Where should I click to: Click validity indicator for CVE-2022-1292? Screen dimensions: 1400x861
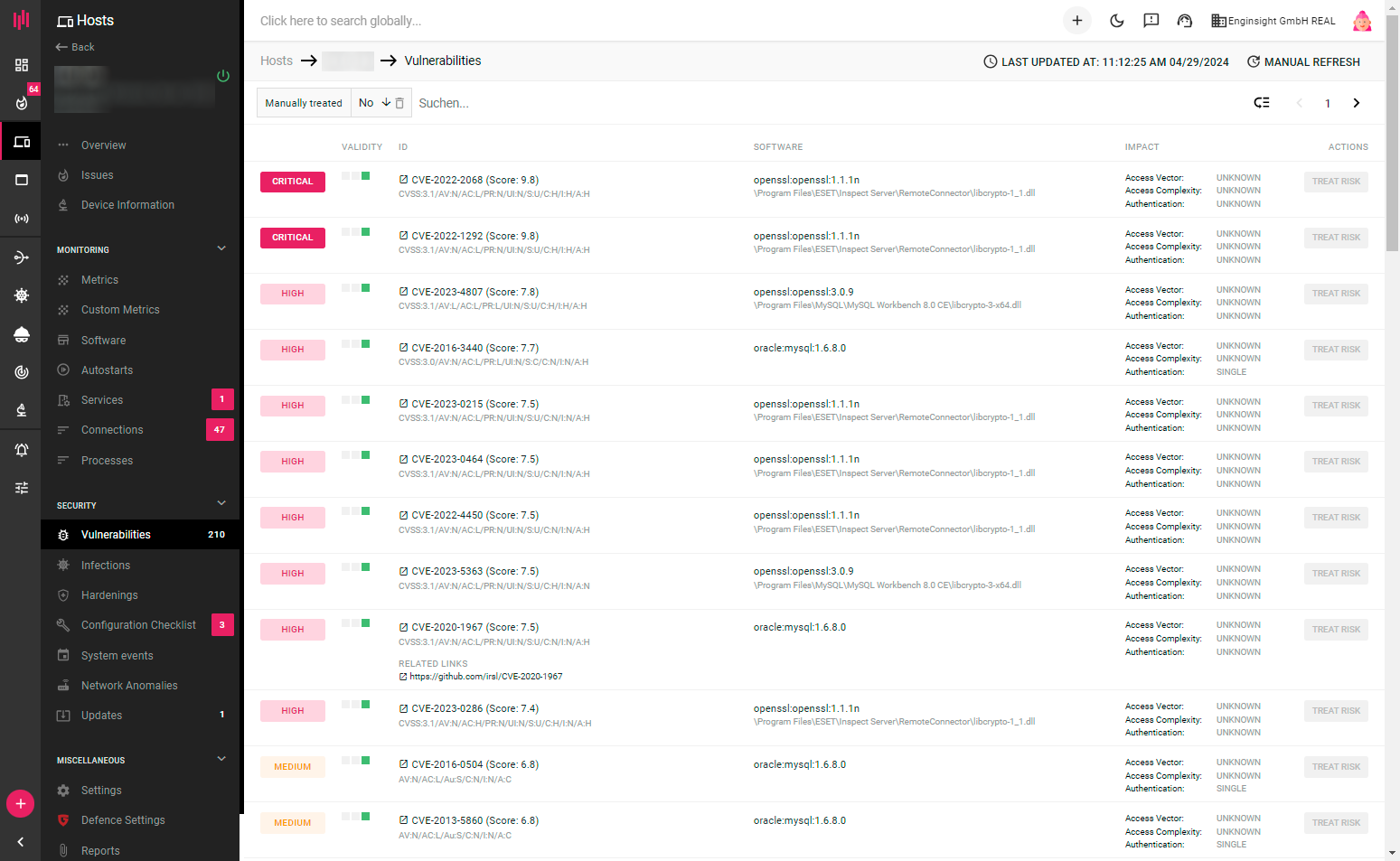click(356, 232)
